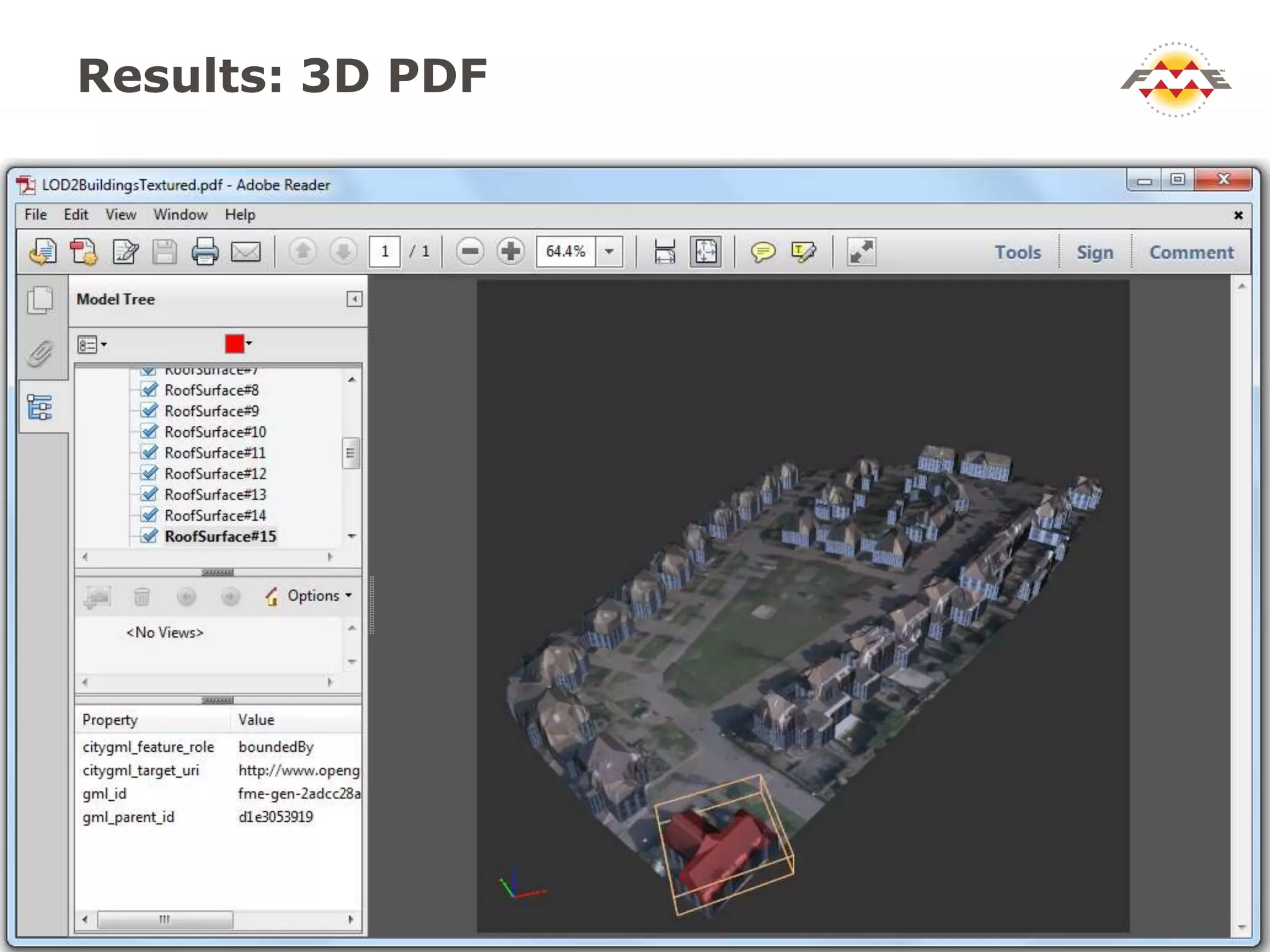
Task: Uncheck RoofSurface#13 visibility checkbox
Action: 149,494
